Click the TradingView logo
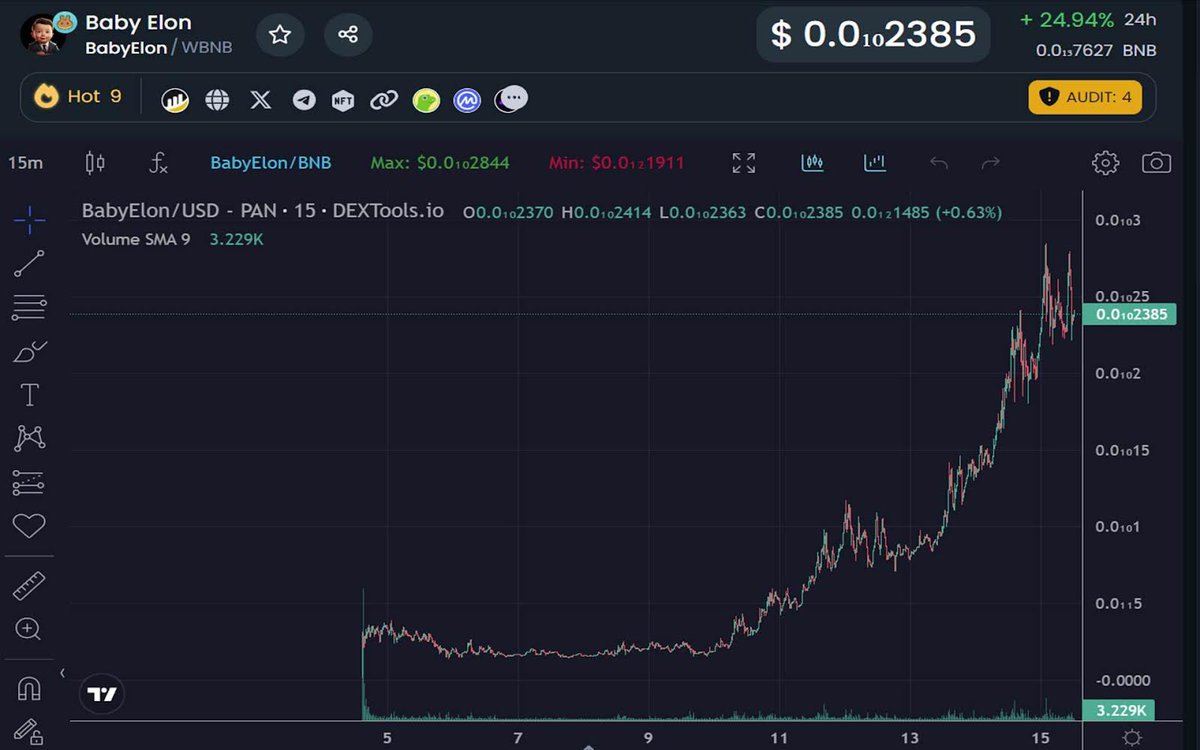This screenshot has height=750, width=1200. click(102, 694)
